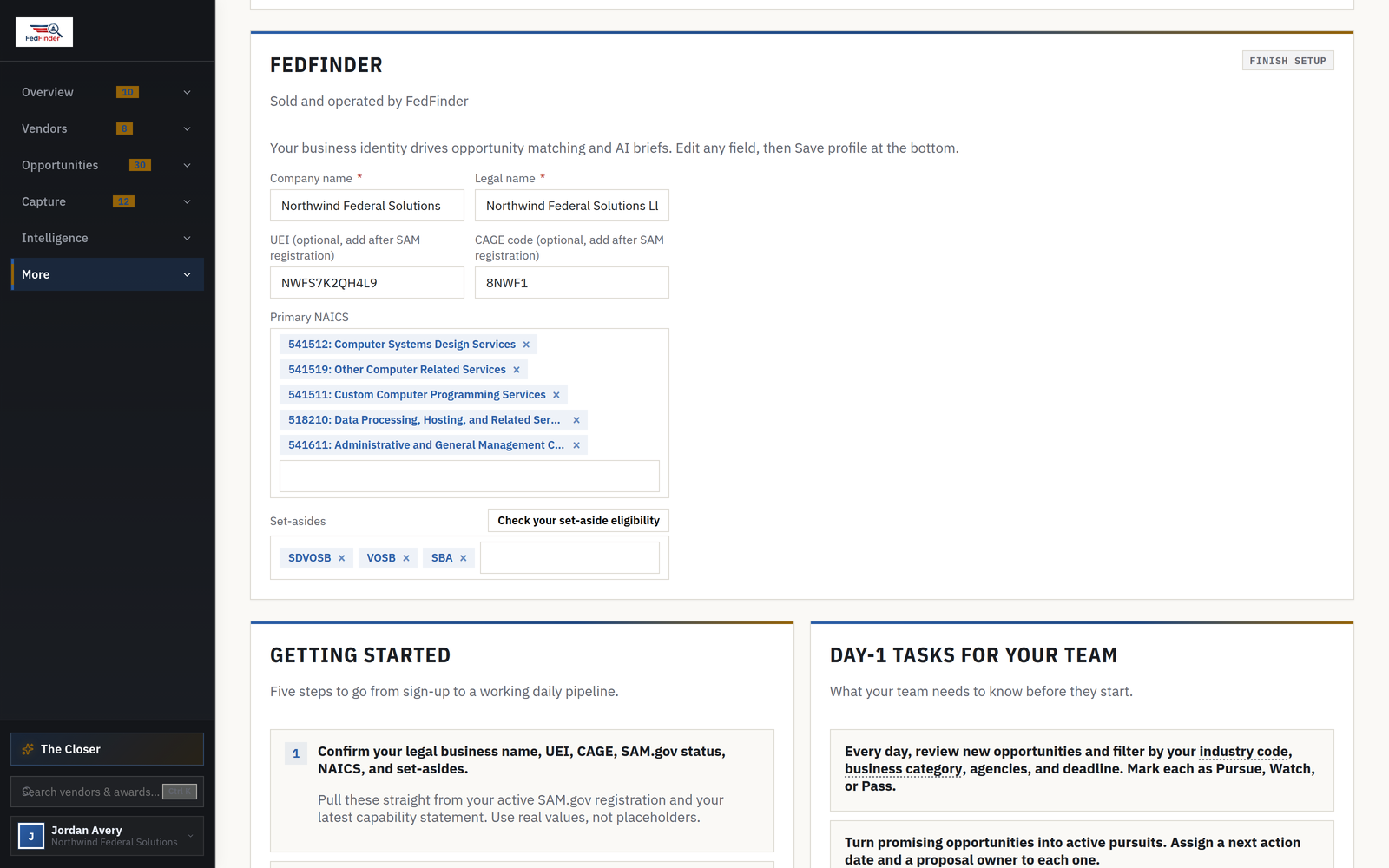Click The Closer sparkle icon

tap(28, 749)
